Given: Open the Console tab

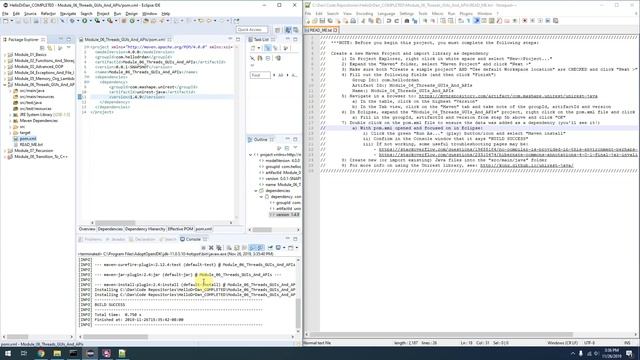Looking at the screenshot, I should [x=193, y=239].
